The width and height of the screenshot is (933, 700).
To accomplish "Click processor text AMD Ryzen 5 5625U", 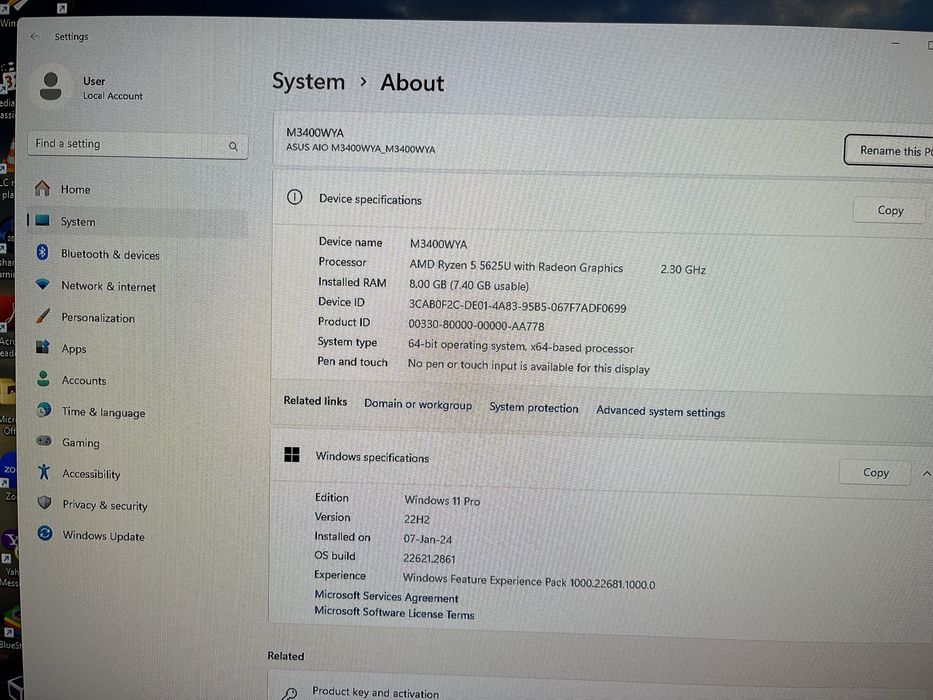I will coord(516,266).
